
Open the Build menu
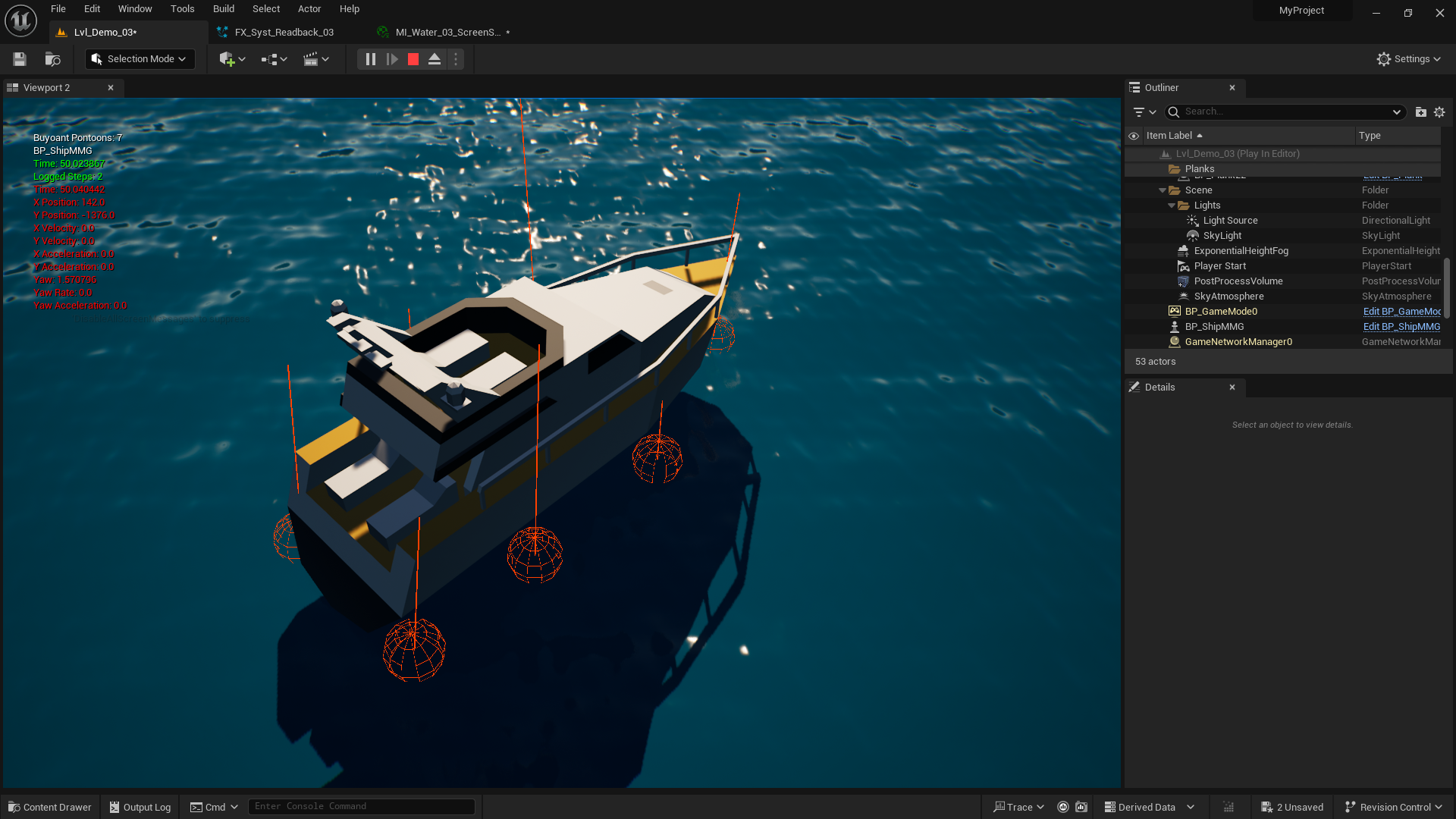click(x=223, y=8)
